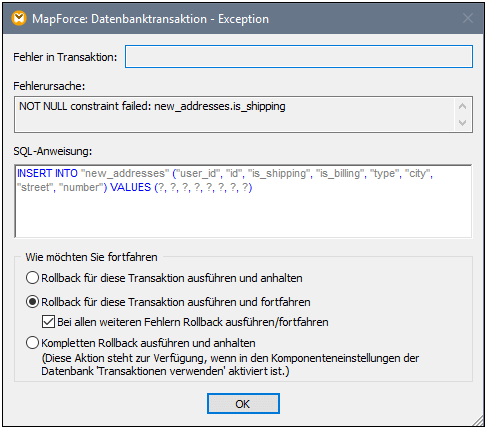Viewport: 487px width, 429px height.
Task: Click the Transaktionen verwenden hint note
Action: tap(230, 364)
